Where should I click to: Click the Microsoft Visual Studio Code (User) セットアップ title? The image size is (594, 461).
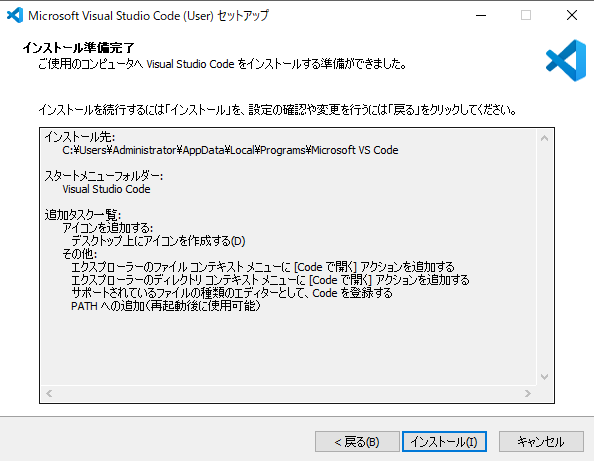(148, 16)
